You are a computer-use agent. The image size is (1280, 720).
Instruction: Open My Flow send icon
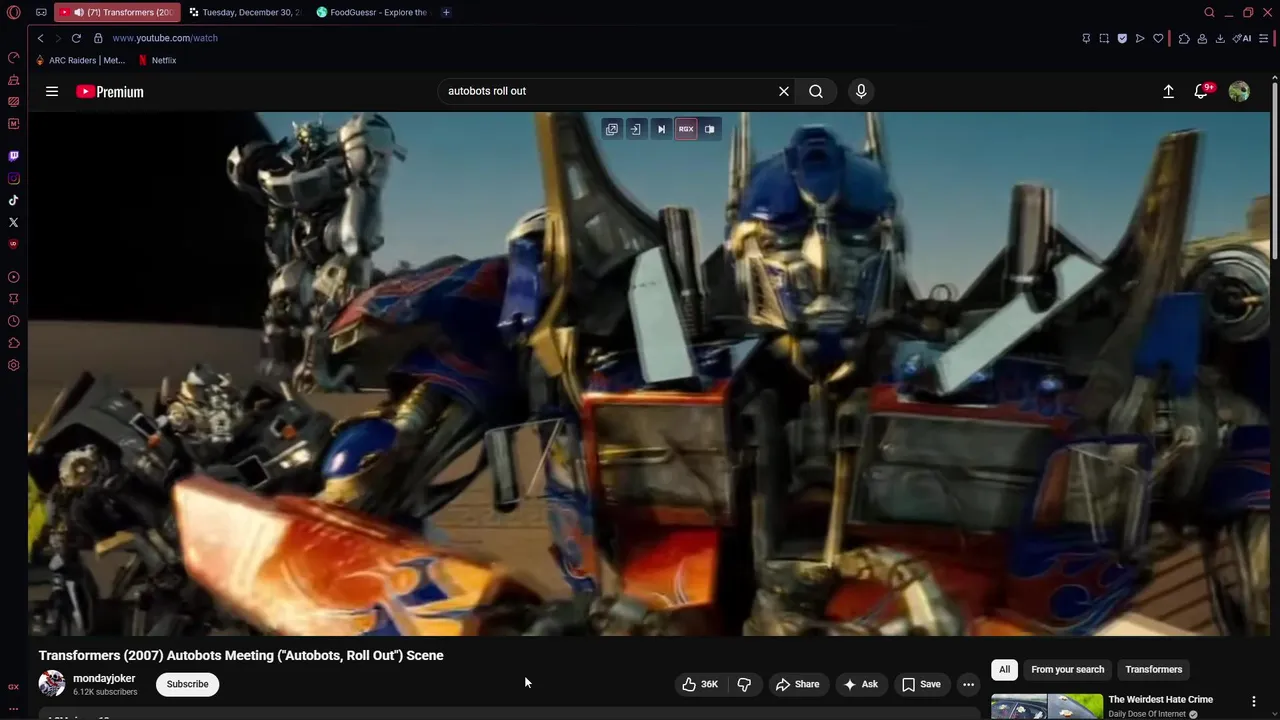tap(1140, 38)
